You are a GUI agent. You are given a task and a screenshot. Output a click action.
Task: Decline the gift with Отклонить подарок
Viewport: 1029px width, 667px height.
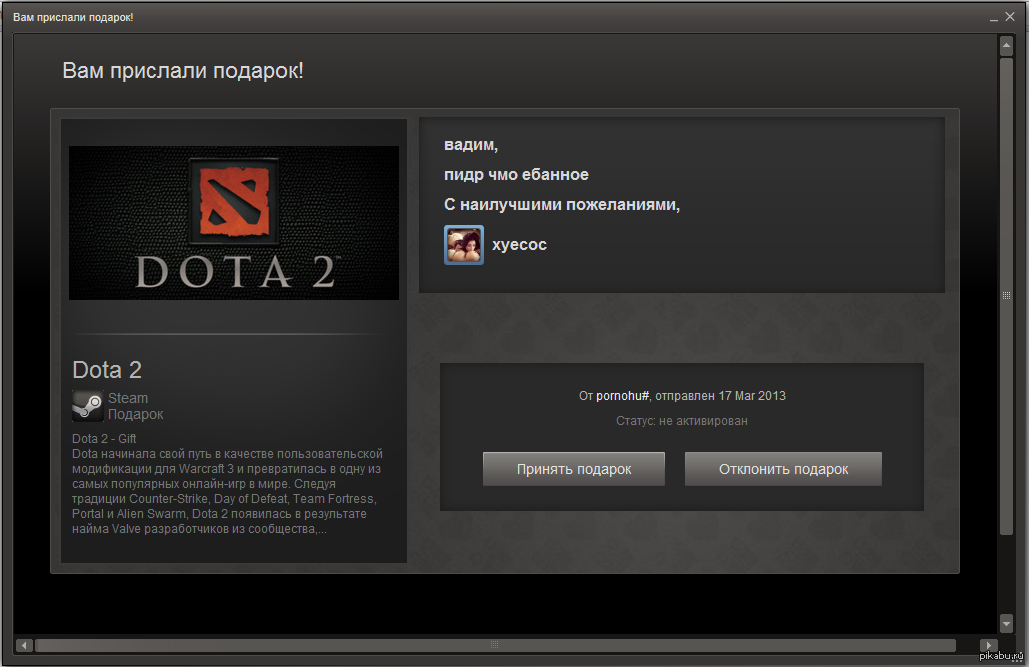[783, 469]
